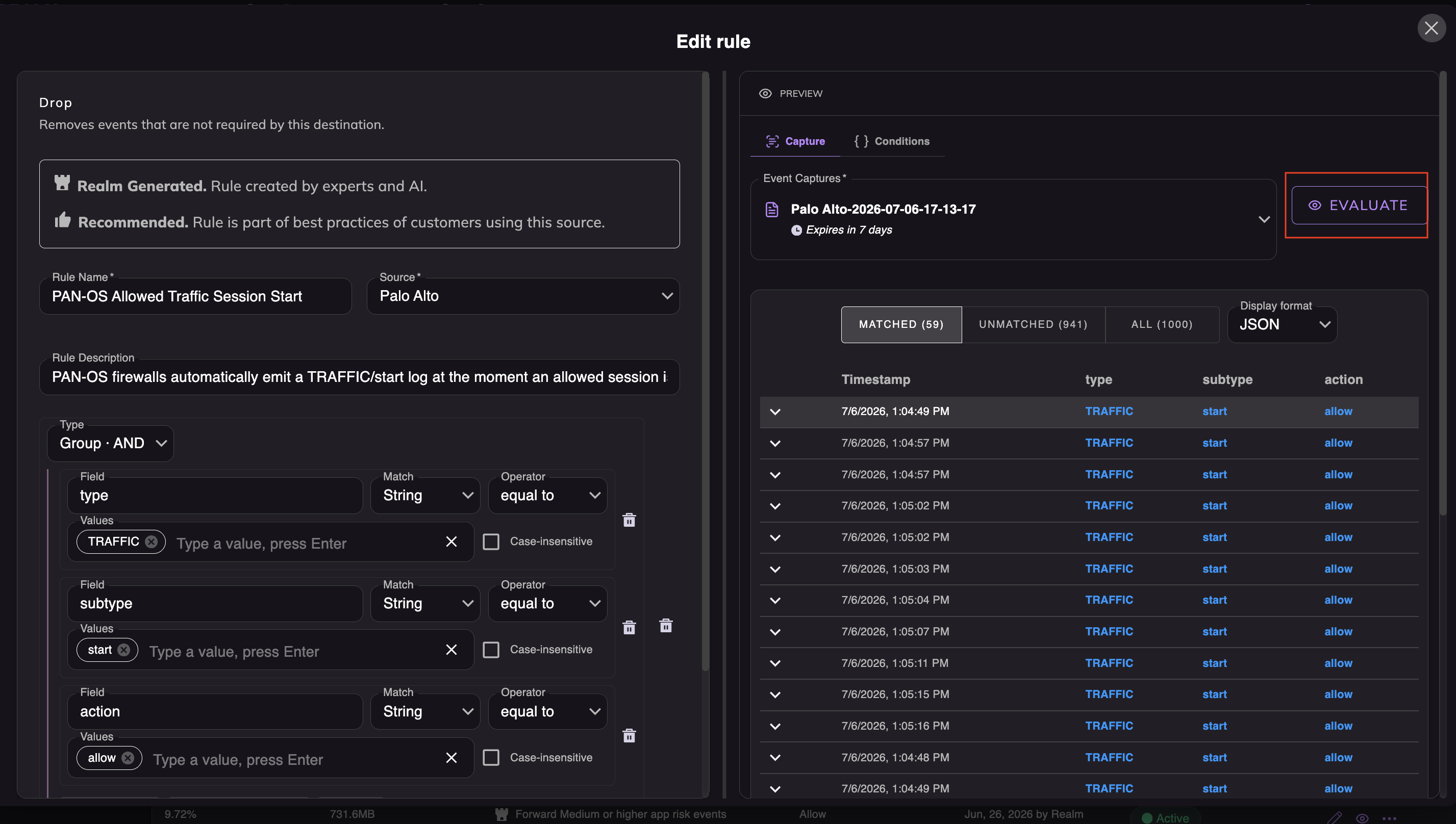The width and height of the screenshot is (1456, 824).
Task: Enable Case-insensitive for TRAFFIC value
Action: [x=491, y=542]
